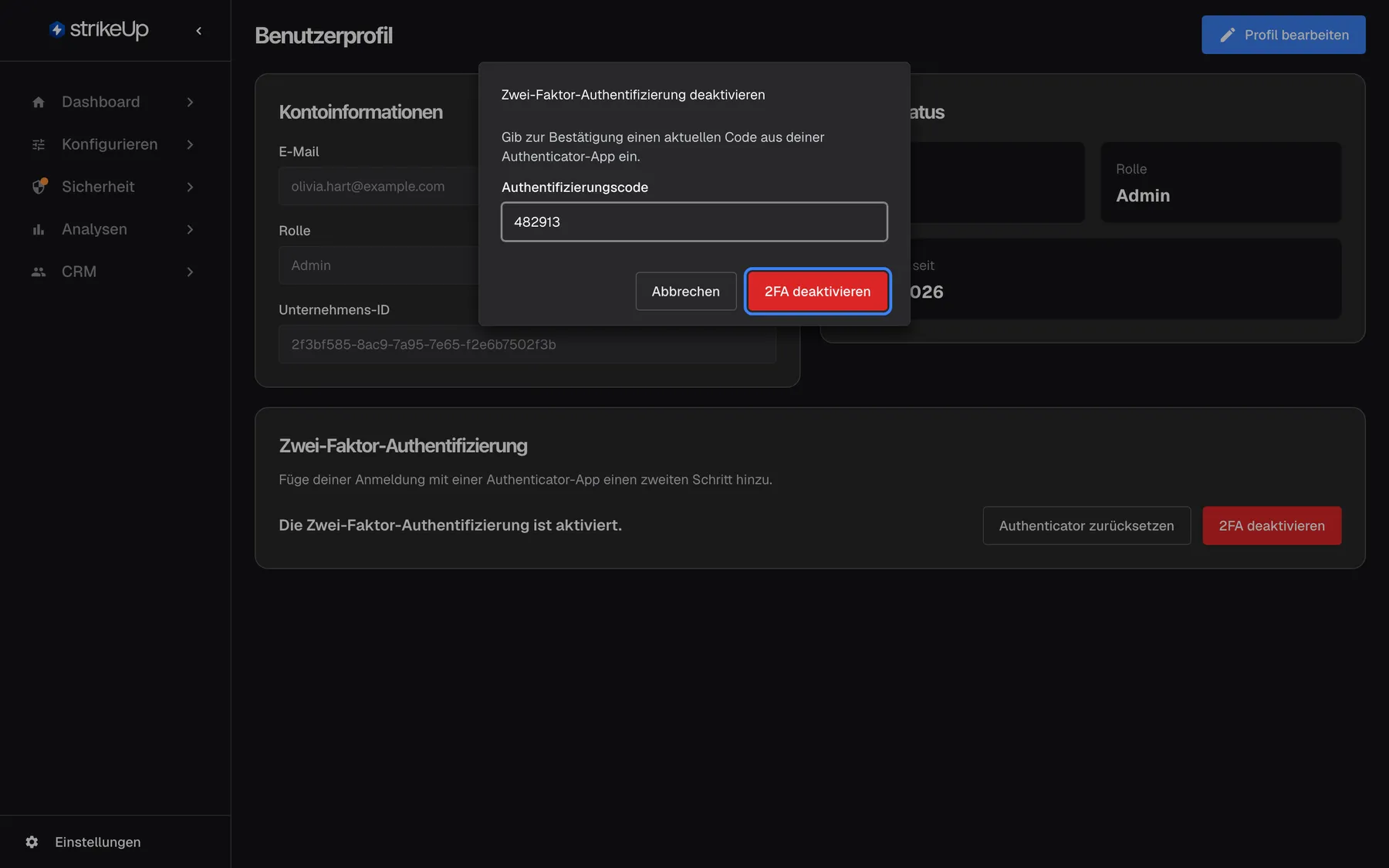This screenshot has height=868, width=1389.
Task: Open the Konfigurieren menu item
Action: coord(114,144)
